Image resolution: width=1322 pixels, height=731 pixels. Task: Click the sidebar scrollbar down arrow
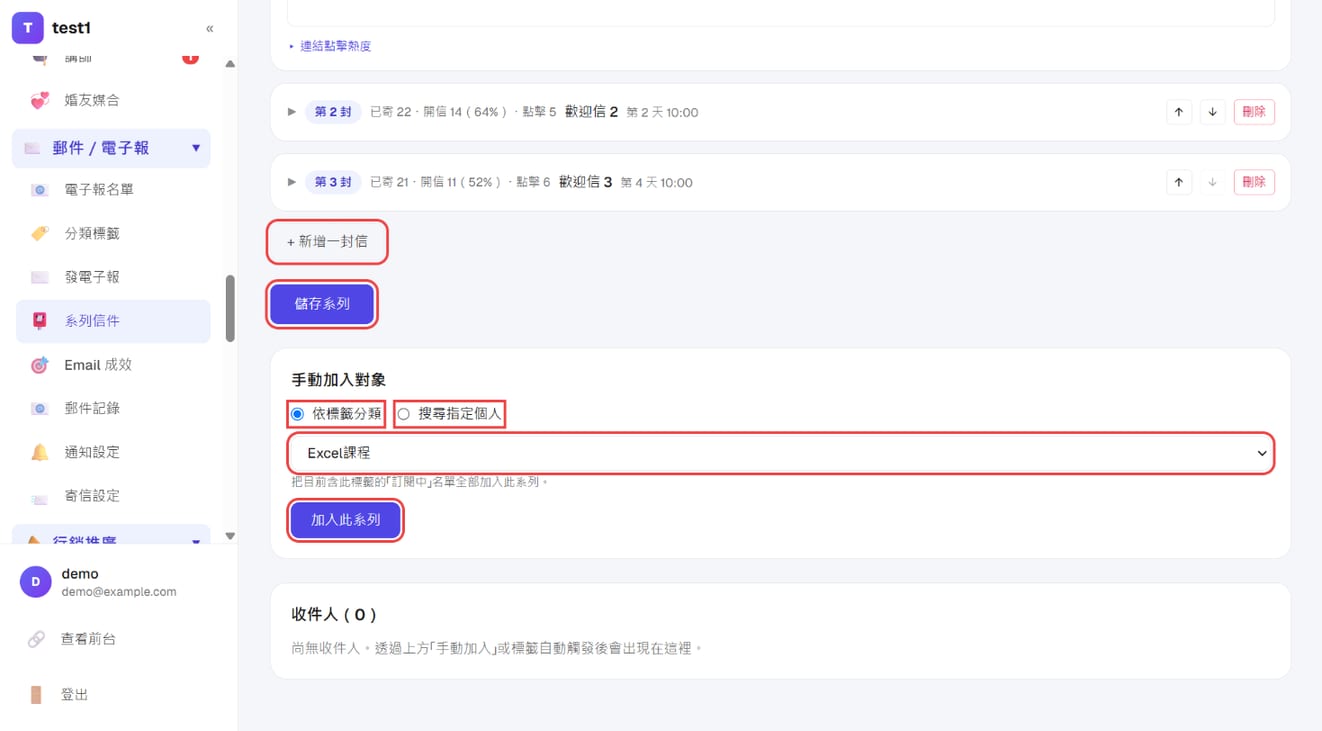(230, 536)
